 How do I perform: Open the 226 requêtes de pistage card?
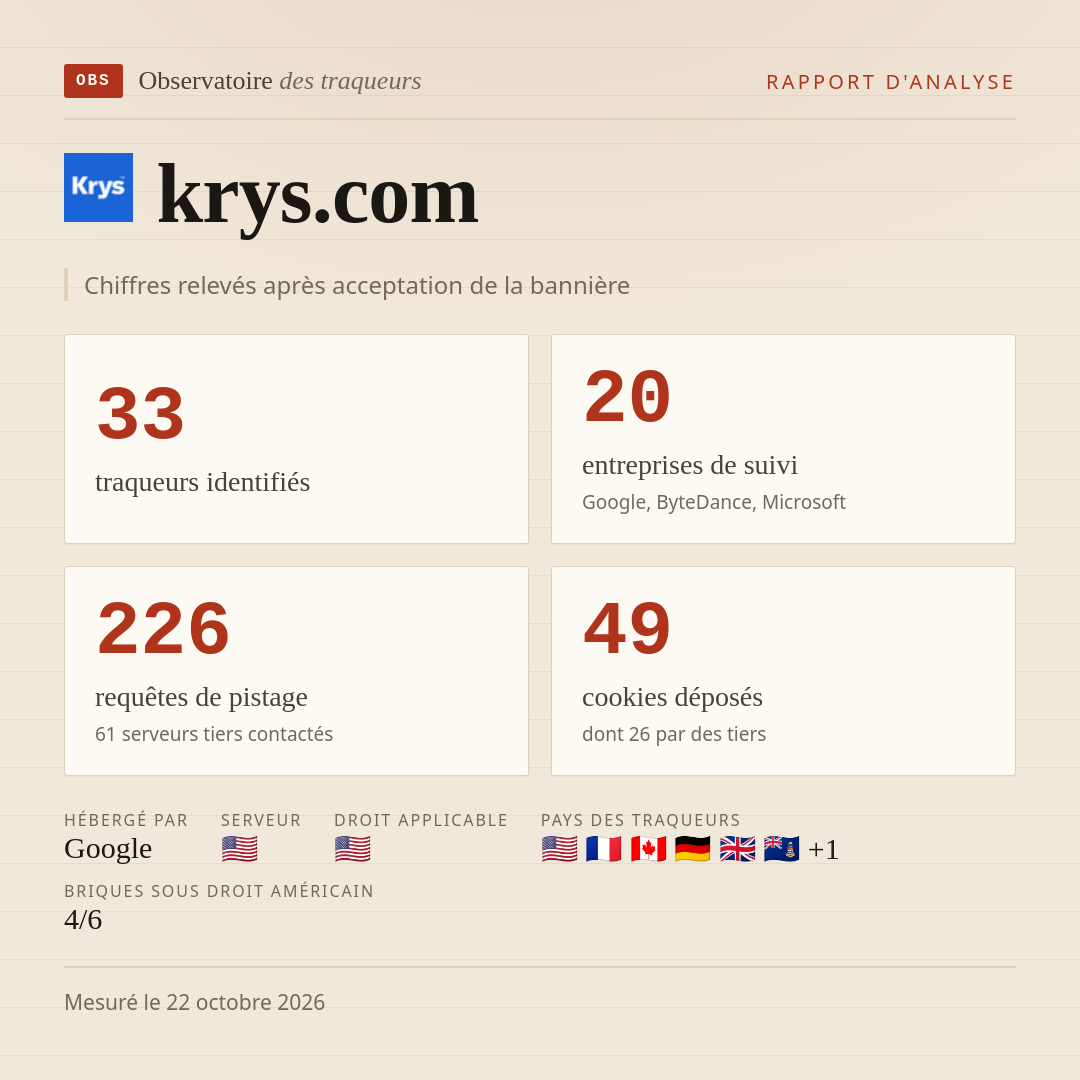point(296,671)
